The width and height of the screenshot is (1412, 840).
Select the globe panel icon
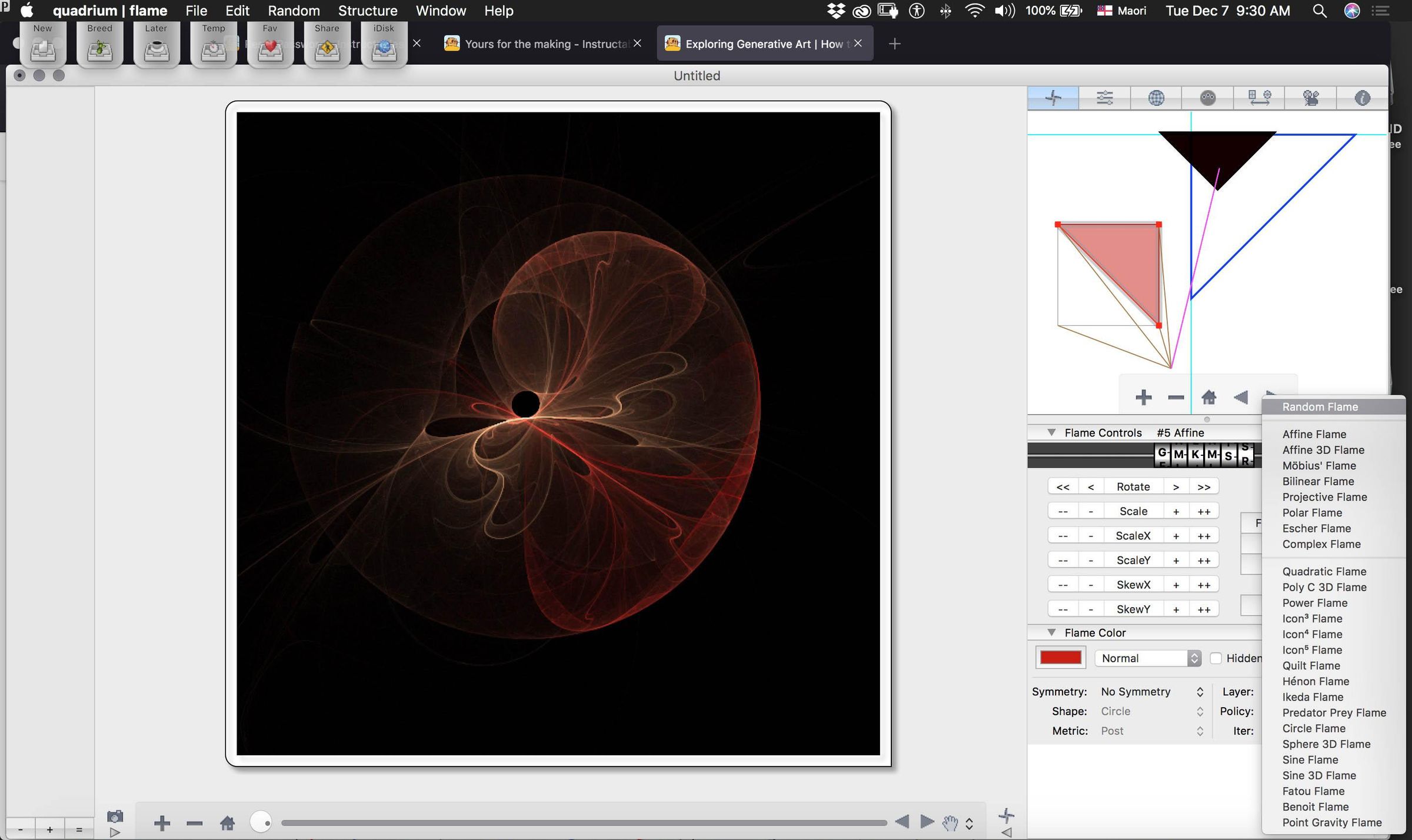[x=1157, y=98]
